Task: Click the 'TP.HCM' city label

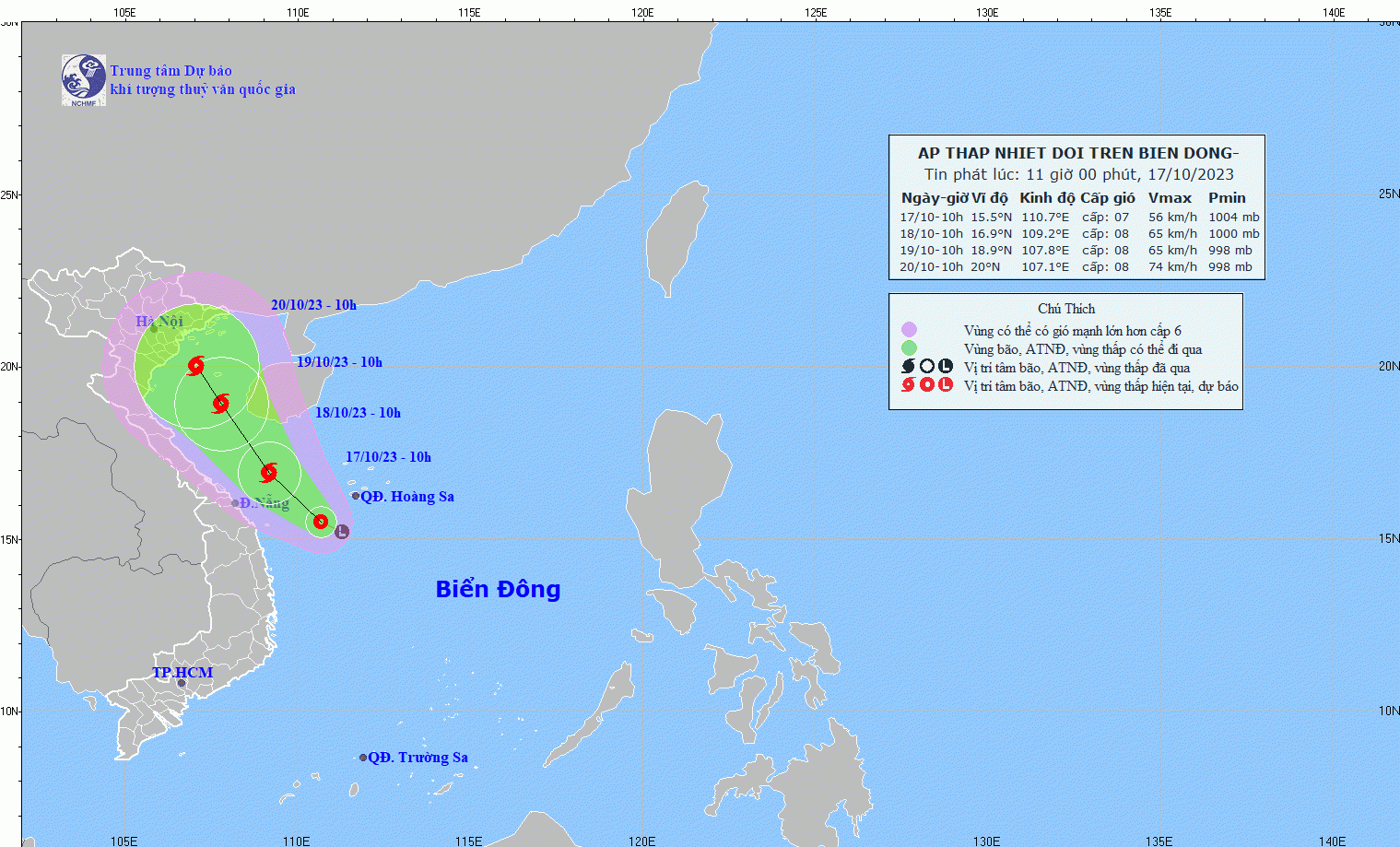Action: [x=182, y=673]
